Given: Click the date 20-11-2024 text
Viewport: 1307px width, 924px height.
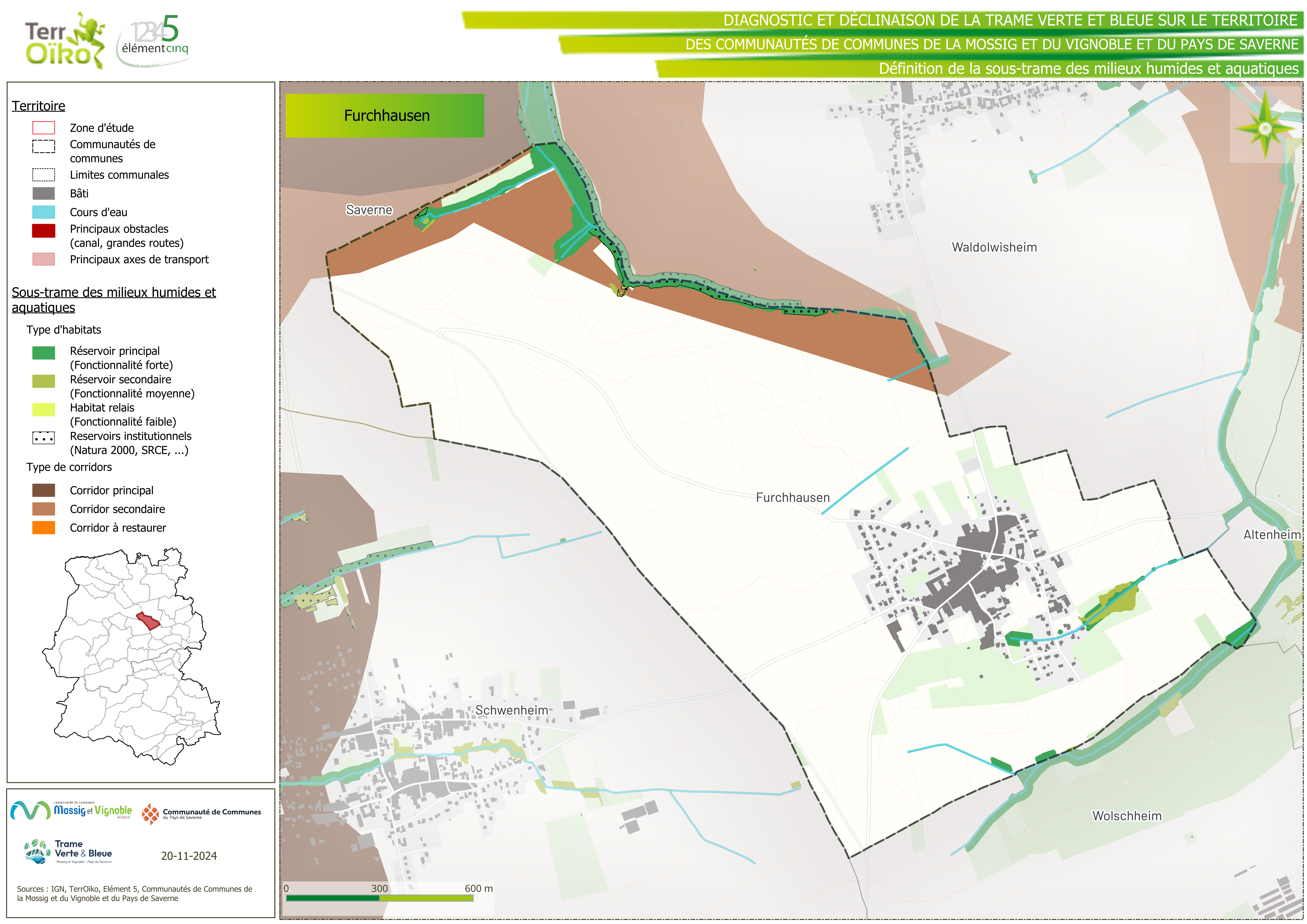Looking at the screenshot, I should coord(188,856).
